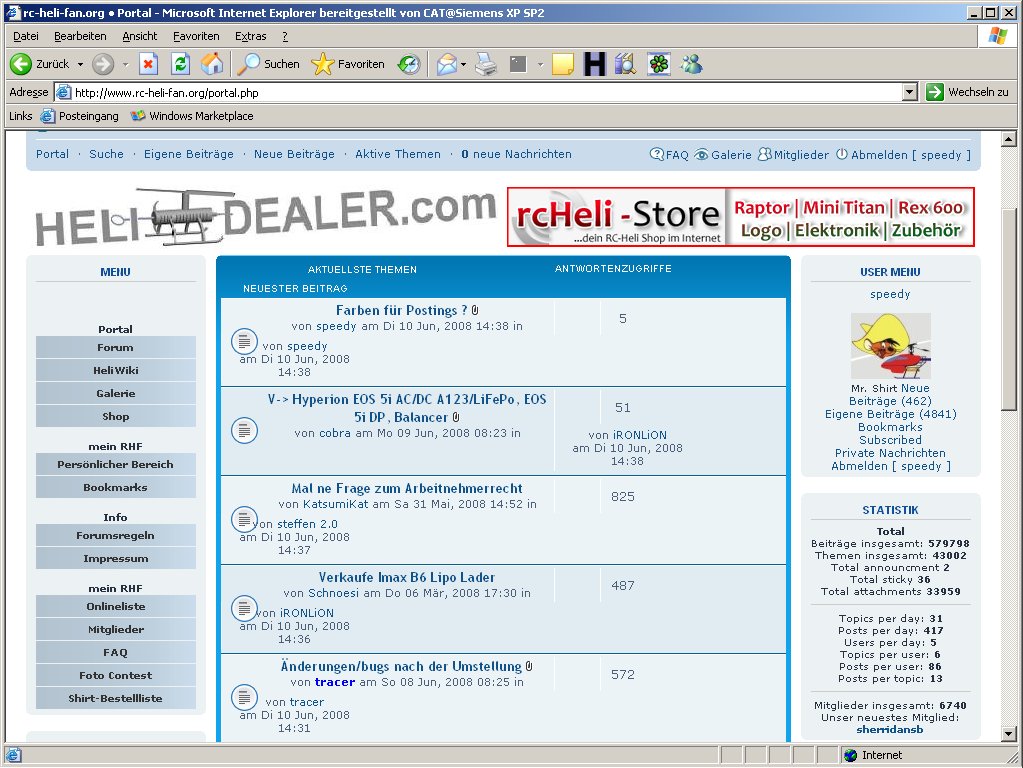Open Posteingang link in Links bar
This screenshot has height=768, width=1023.
(80, 116)
